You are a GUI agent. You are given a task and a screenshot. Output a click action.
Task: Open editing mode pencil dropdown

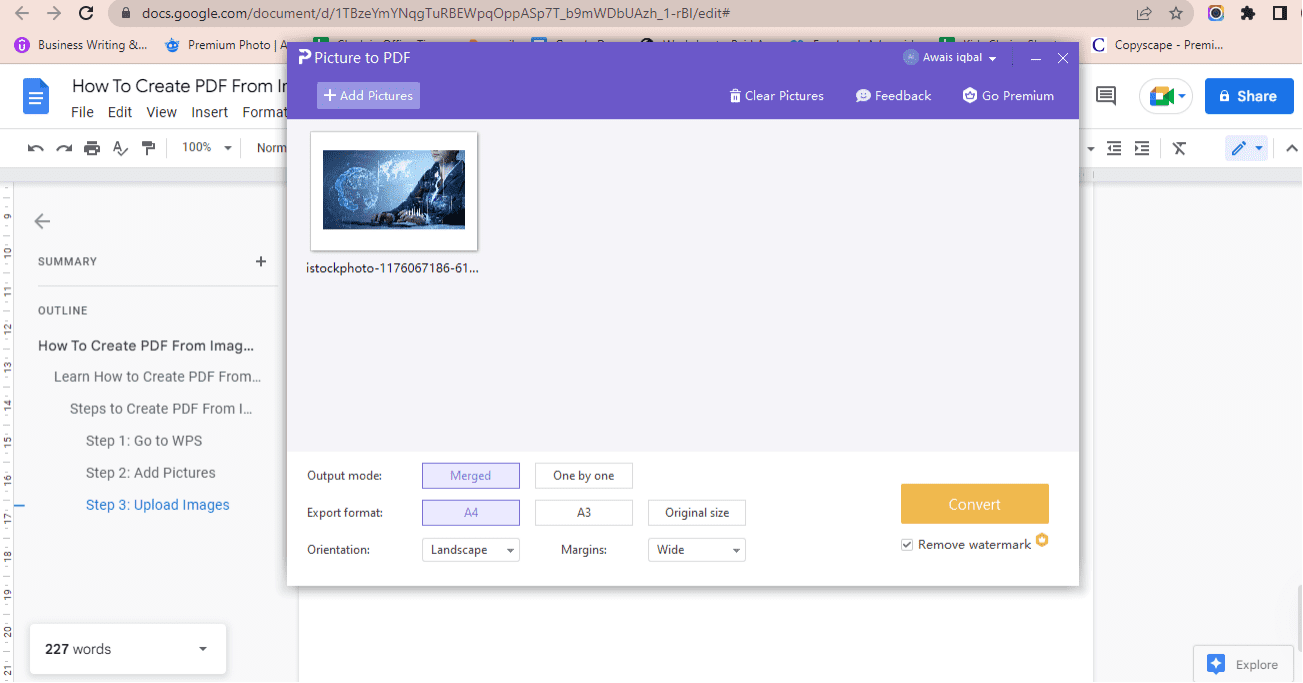pos(1246,148)
